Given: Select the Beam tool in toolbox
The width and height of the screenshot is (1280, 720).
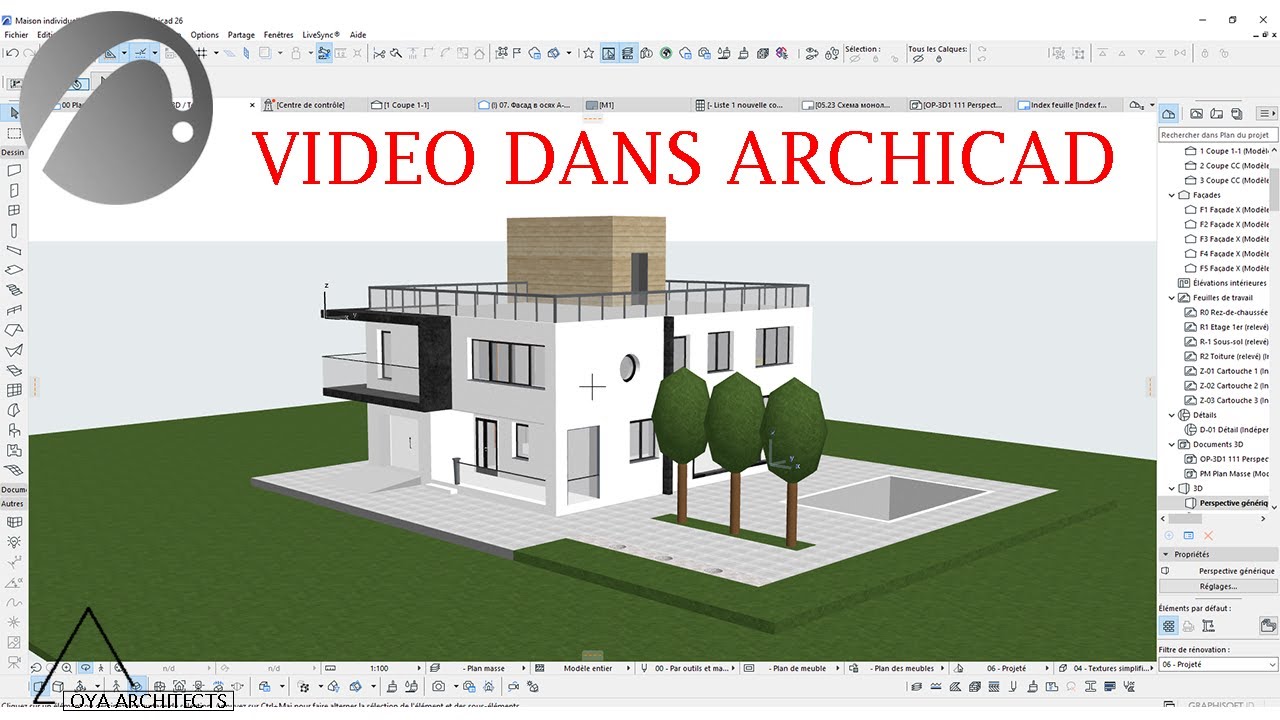Looking at the screenshot, I should click(x=14, y=250).
